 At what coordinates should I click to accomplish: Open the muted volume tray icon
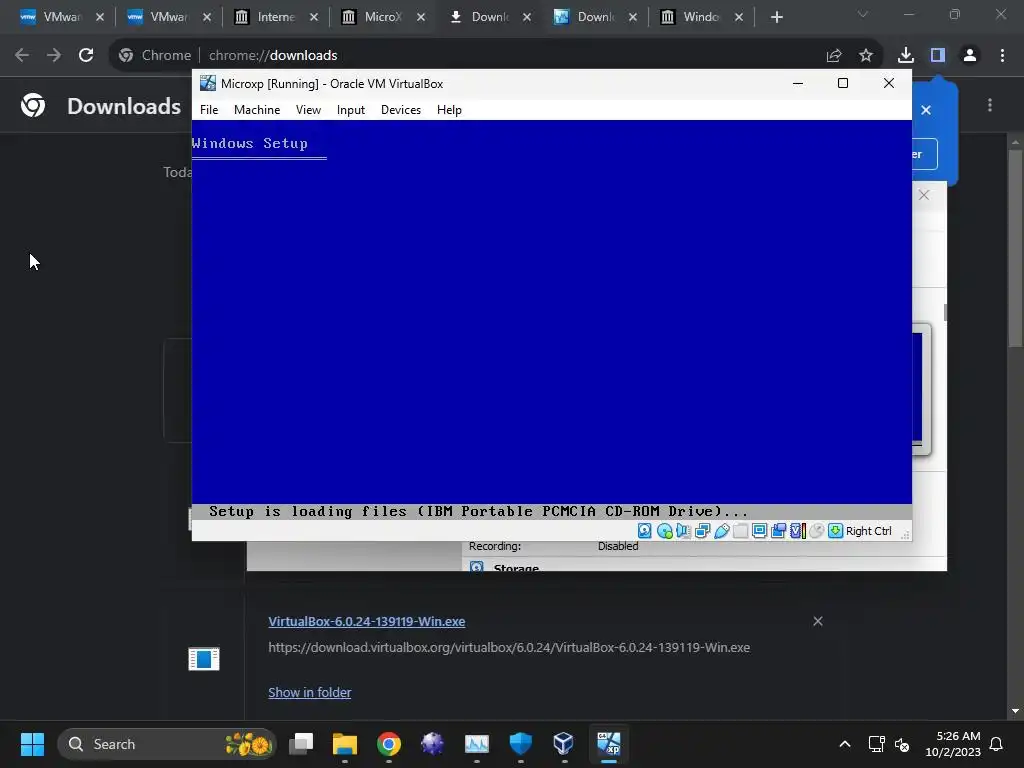coord(902,744)
